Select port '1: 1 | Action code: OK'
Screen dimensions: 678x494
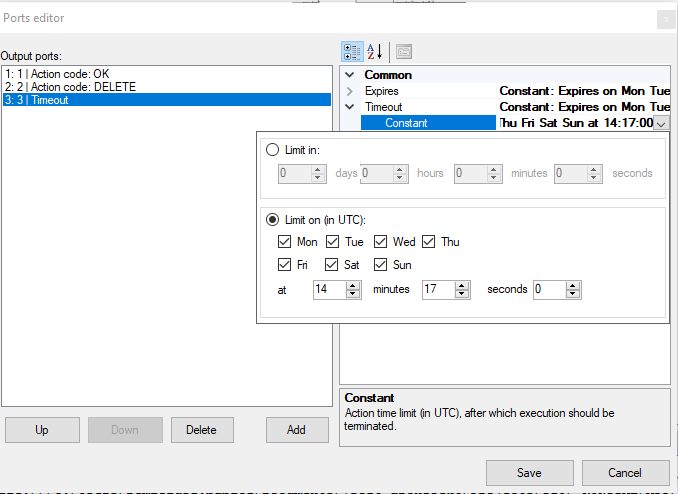[167, 74]
